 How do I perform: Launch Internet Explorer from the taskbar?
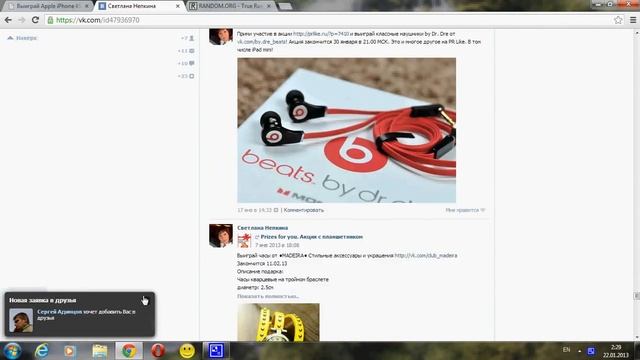click(41, 351)
